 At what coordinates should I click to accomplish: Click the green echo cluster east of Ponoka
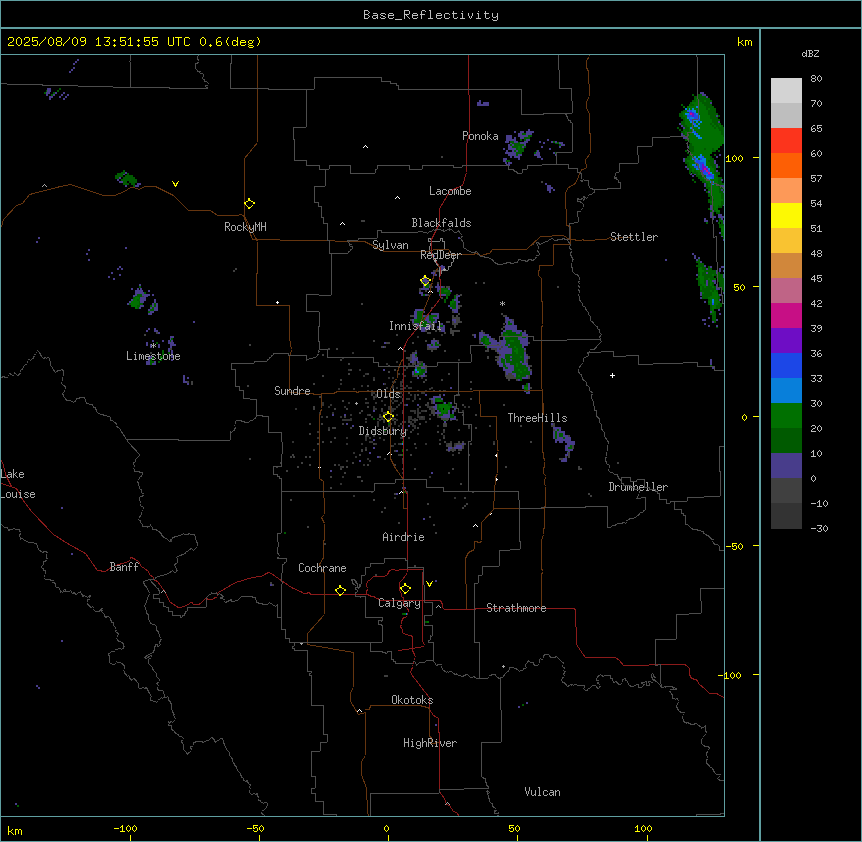(517, 146)
